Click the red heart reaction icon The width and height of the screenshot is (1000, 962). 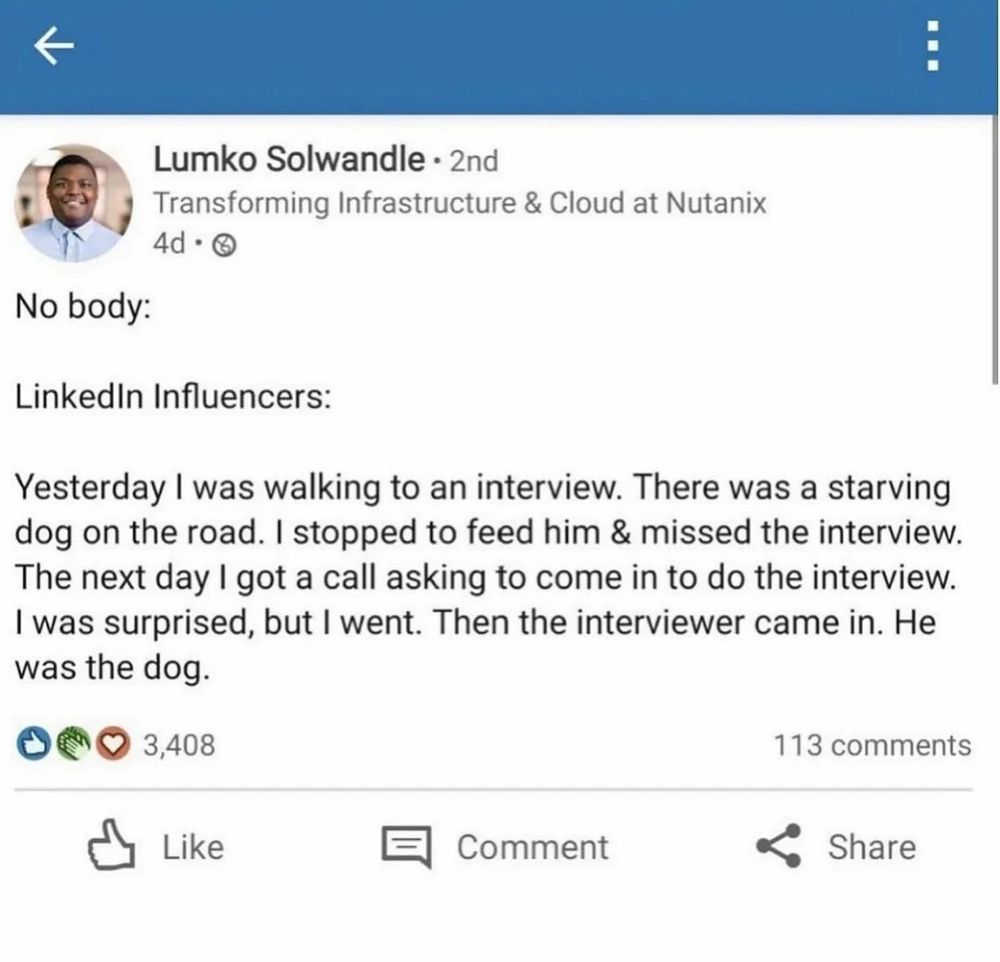tap(114, 743)
